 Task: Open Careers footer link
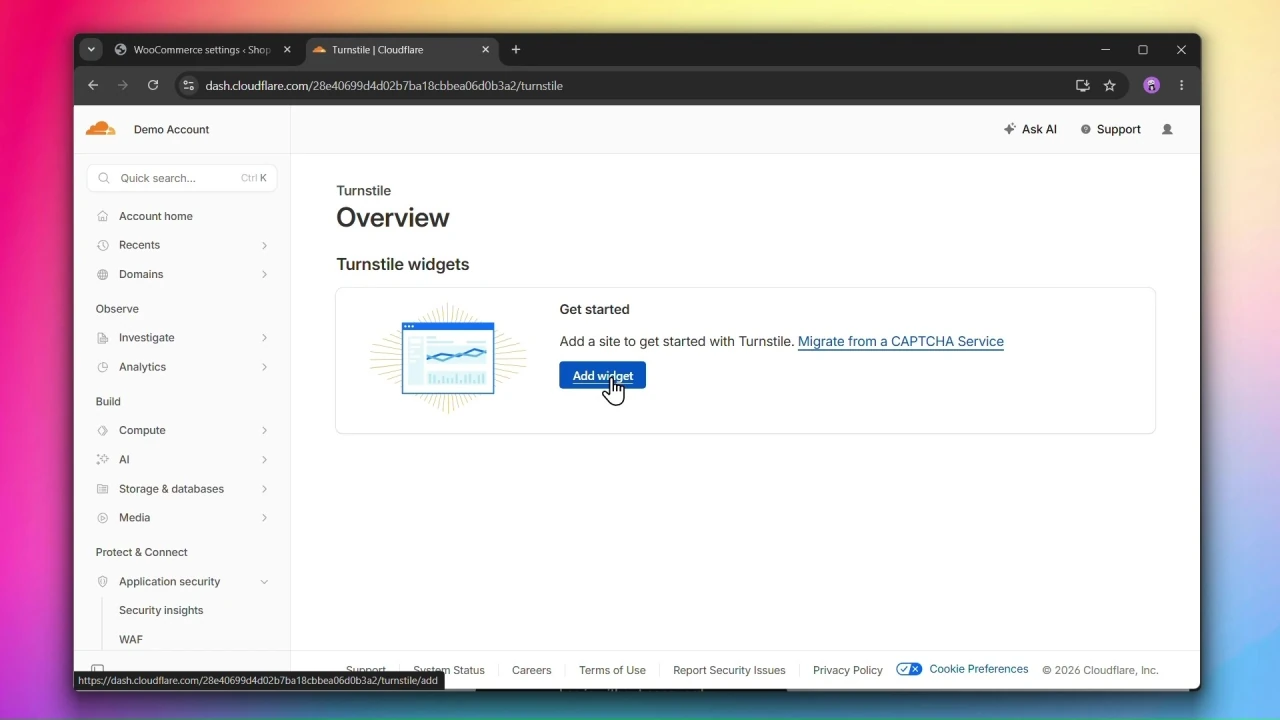(x=531, y=670)
